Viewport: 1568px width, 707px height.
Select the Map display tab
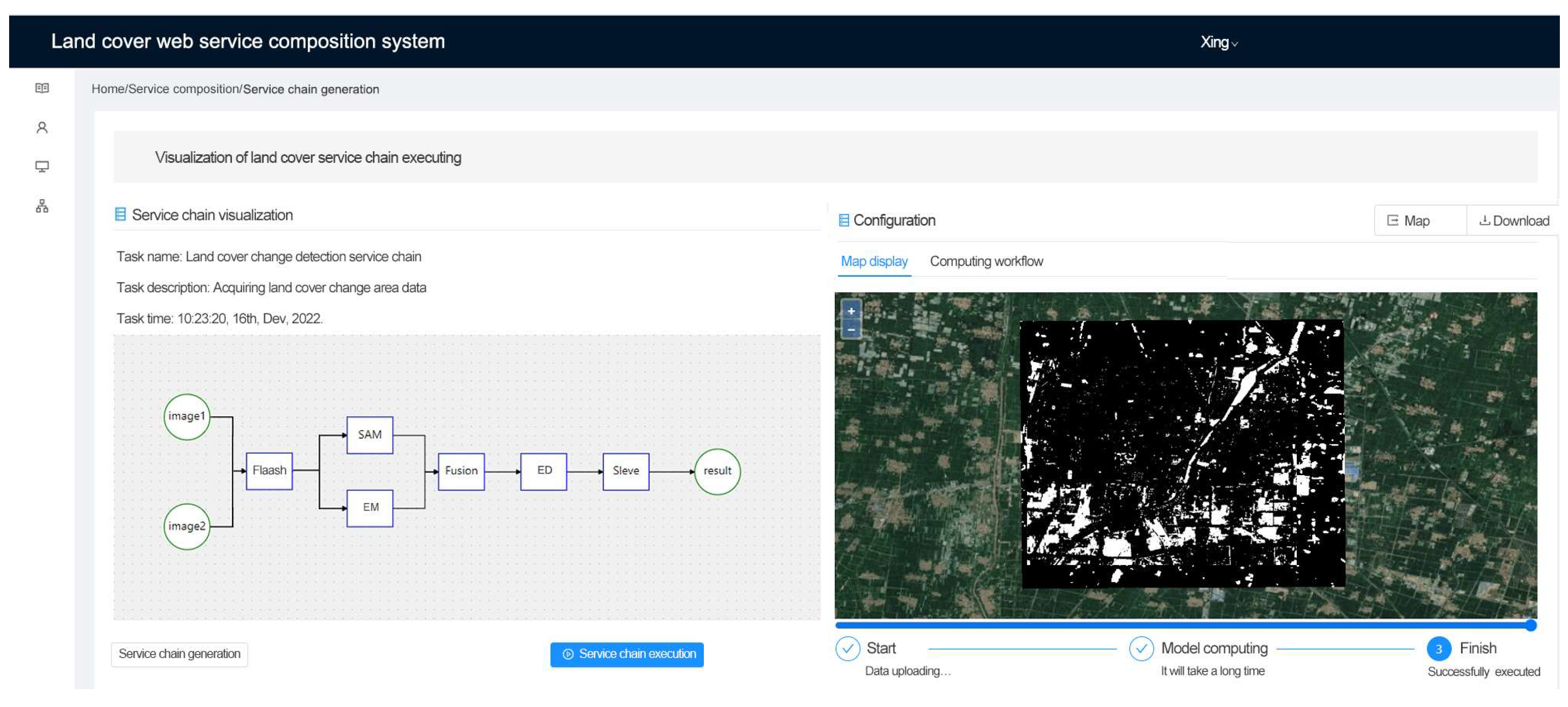coord(874,262)
